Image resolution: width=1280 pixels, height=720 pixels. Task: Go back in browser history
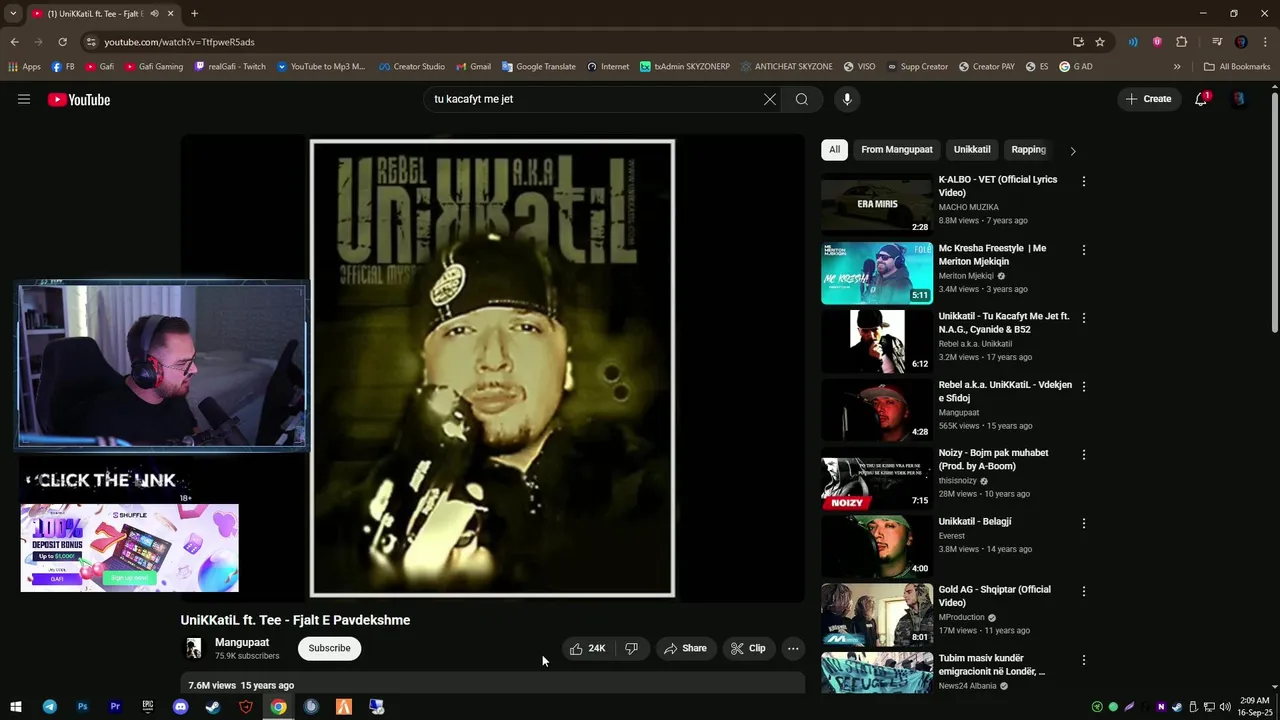14,42
